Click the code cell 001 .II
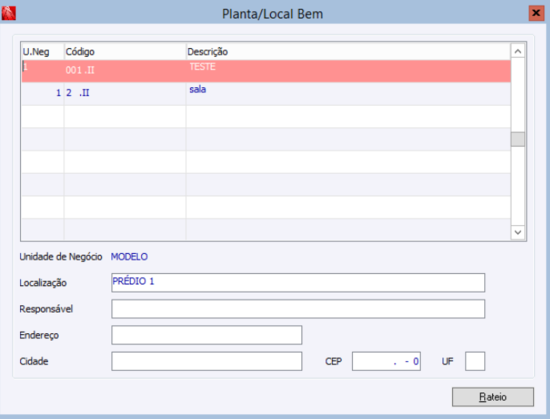The width and height of the screenshot is (550, 419). coord(125,71)
